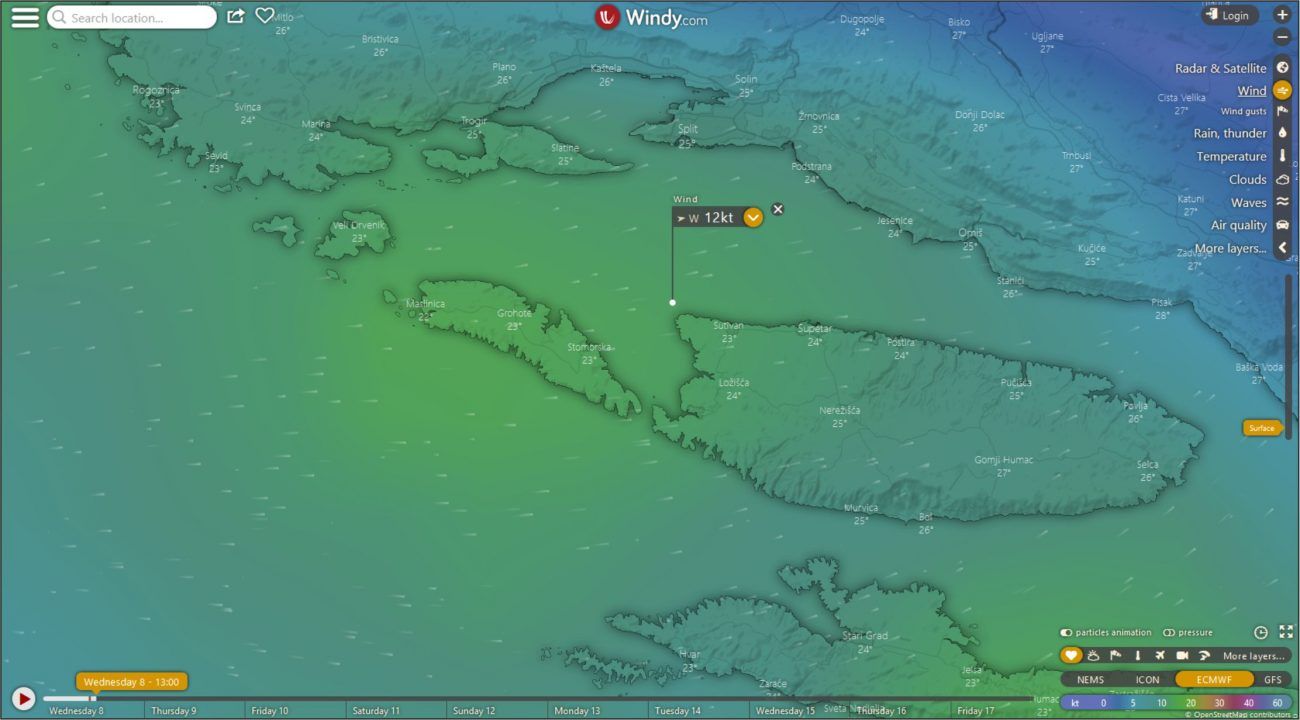Switch to the ICON model tab
The image size is (1300, 720).
point(1147,680)
